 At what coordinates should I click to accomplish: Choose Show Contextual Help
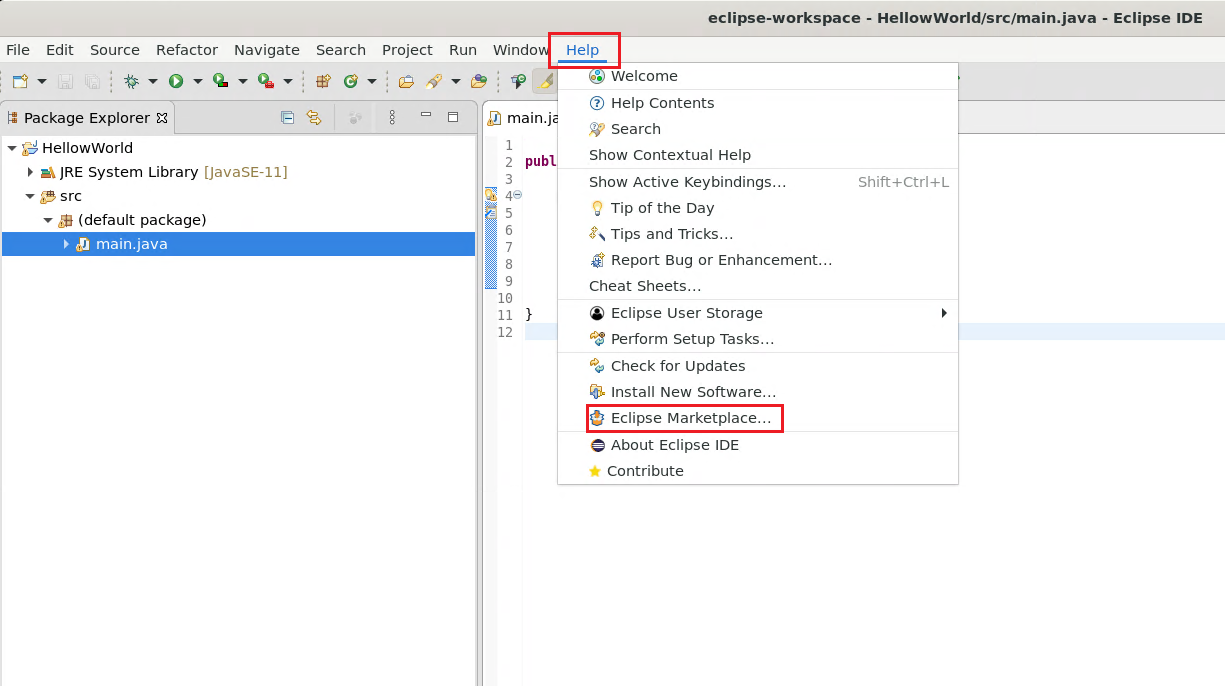pyautogui.click(x=758, y=155)
